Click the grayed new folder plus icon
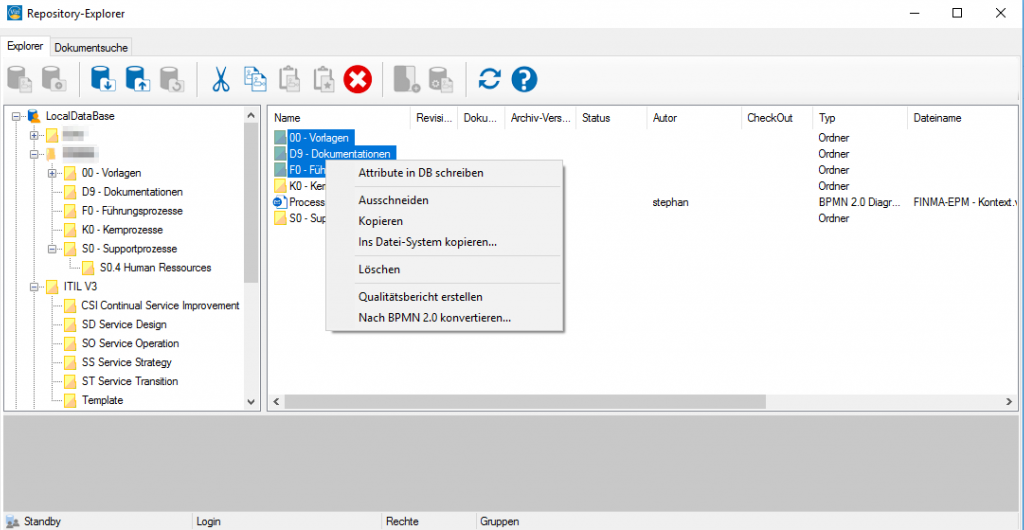 (406, 79)
